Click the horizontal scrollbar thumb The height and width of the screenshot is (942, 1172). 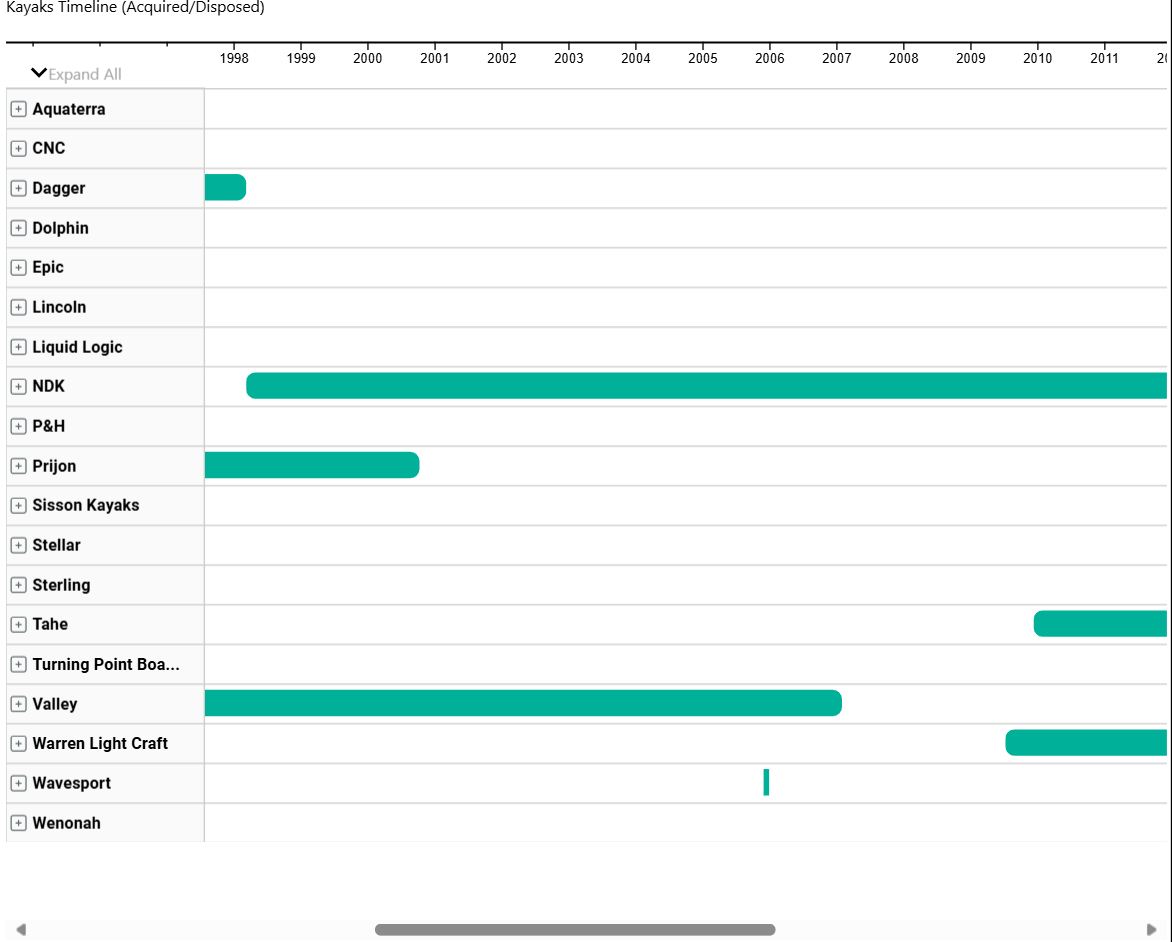575,929
